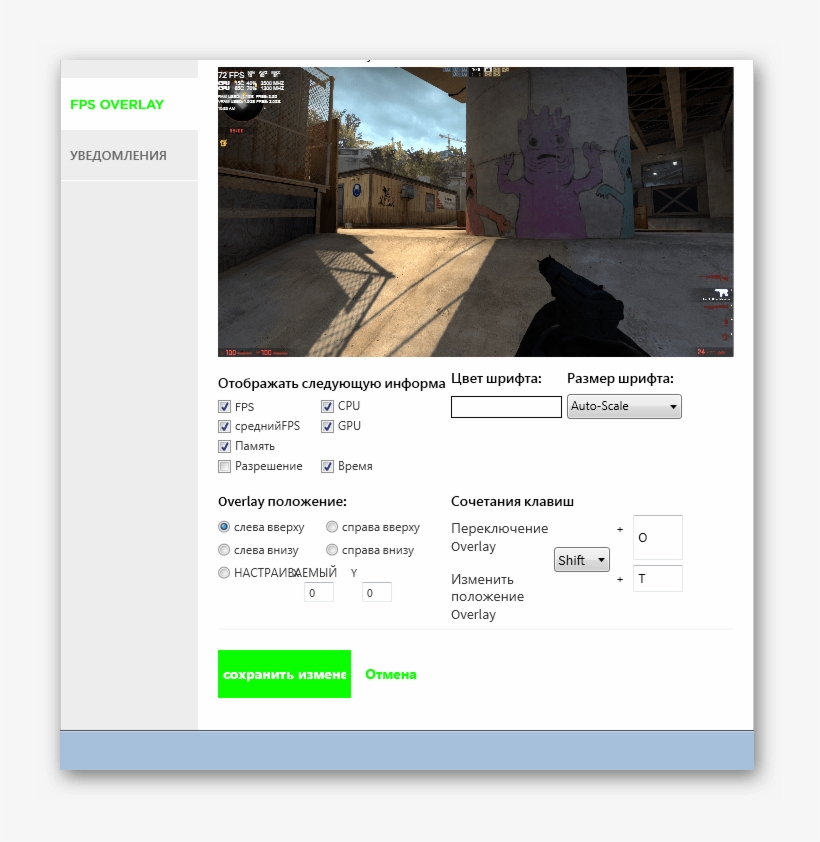Open the FPS OVERLAY settings tab
Viewport: 820px width, 842px height.
115,104
